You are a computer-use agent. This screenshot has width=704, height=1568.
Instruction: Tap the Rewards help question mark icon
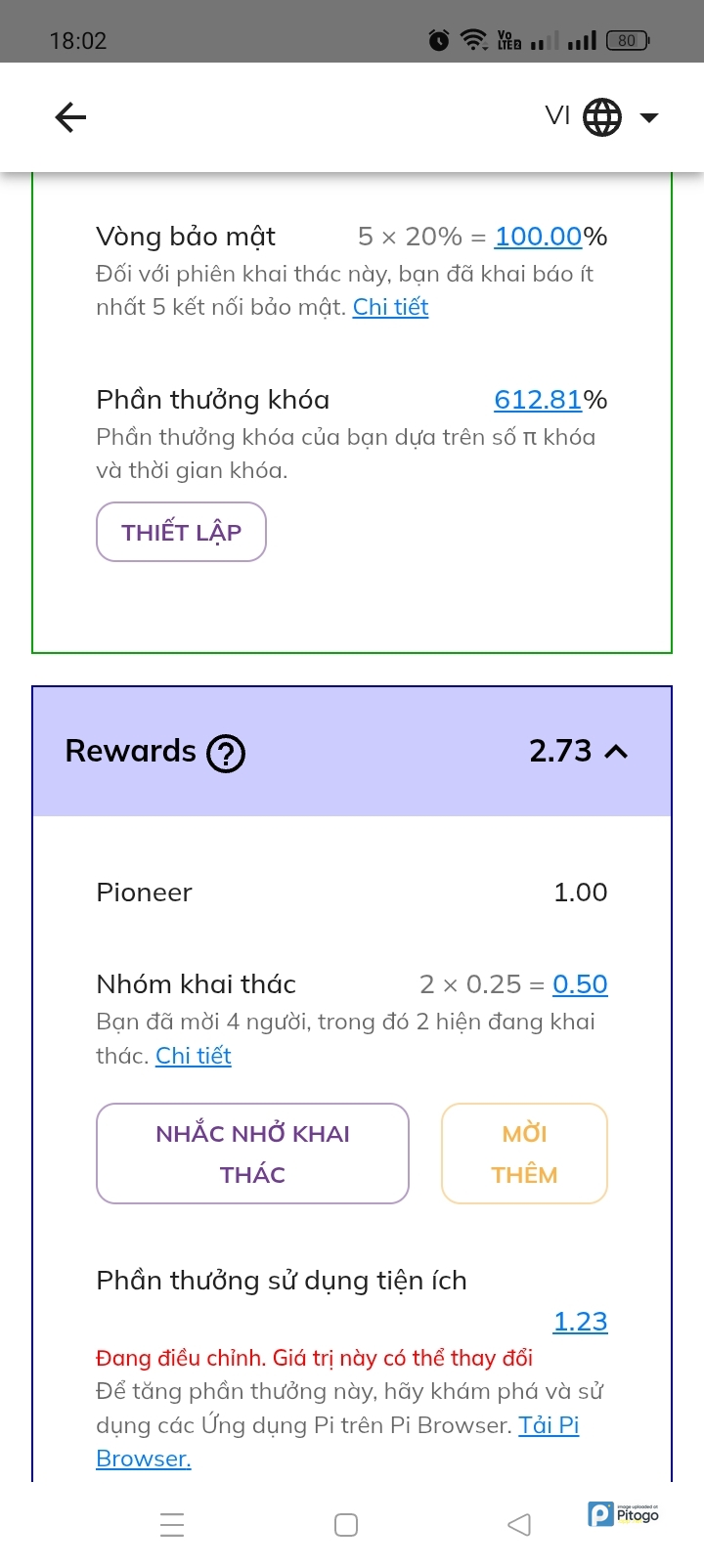pos(226,754)
